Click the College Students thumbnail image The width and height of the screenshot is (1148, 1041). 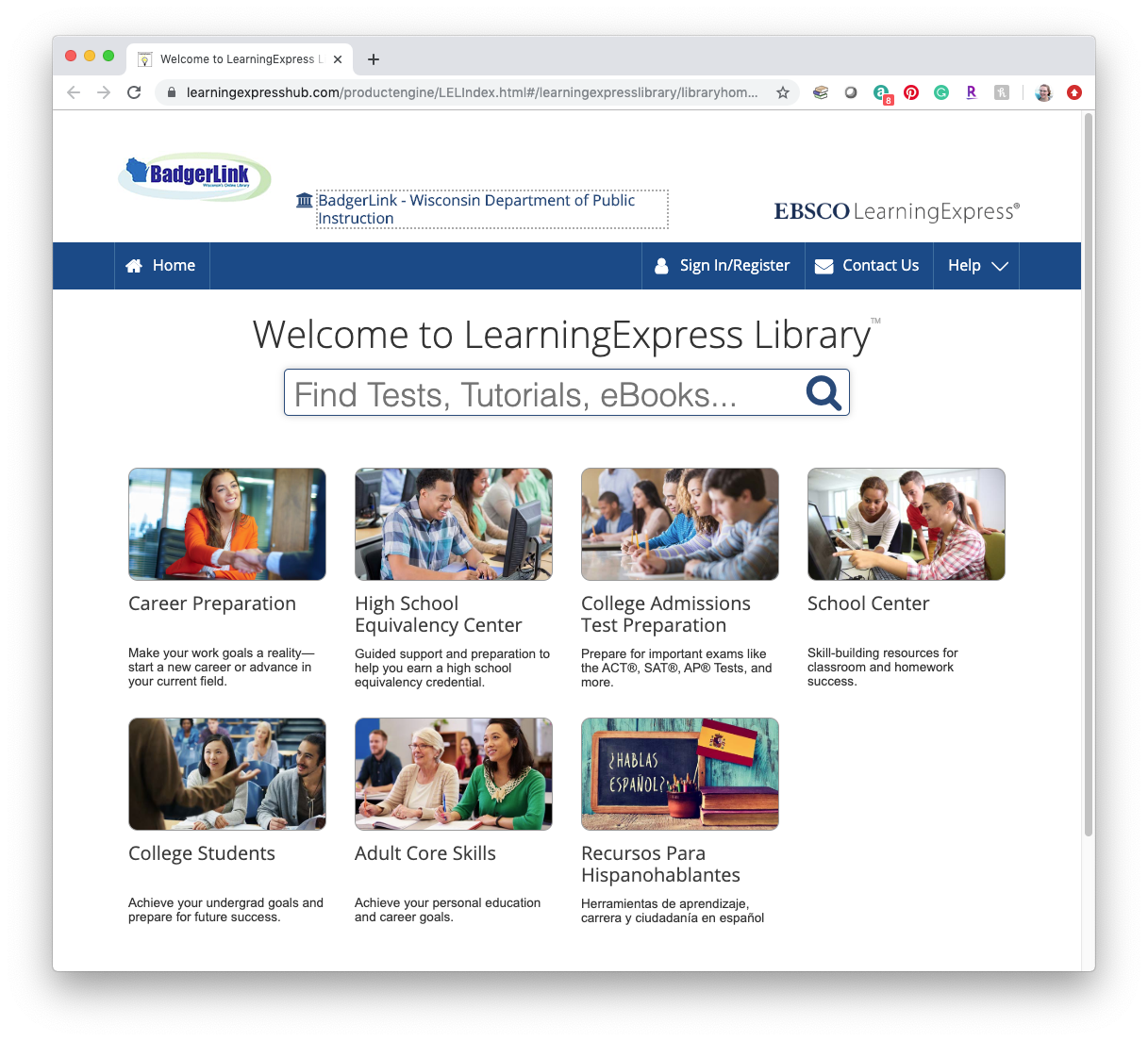tap(227, 774)
